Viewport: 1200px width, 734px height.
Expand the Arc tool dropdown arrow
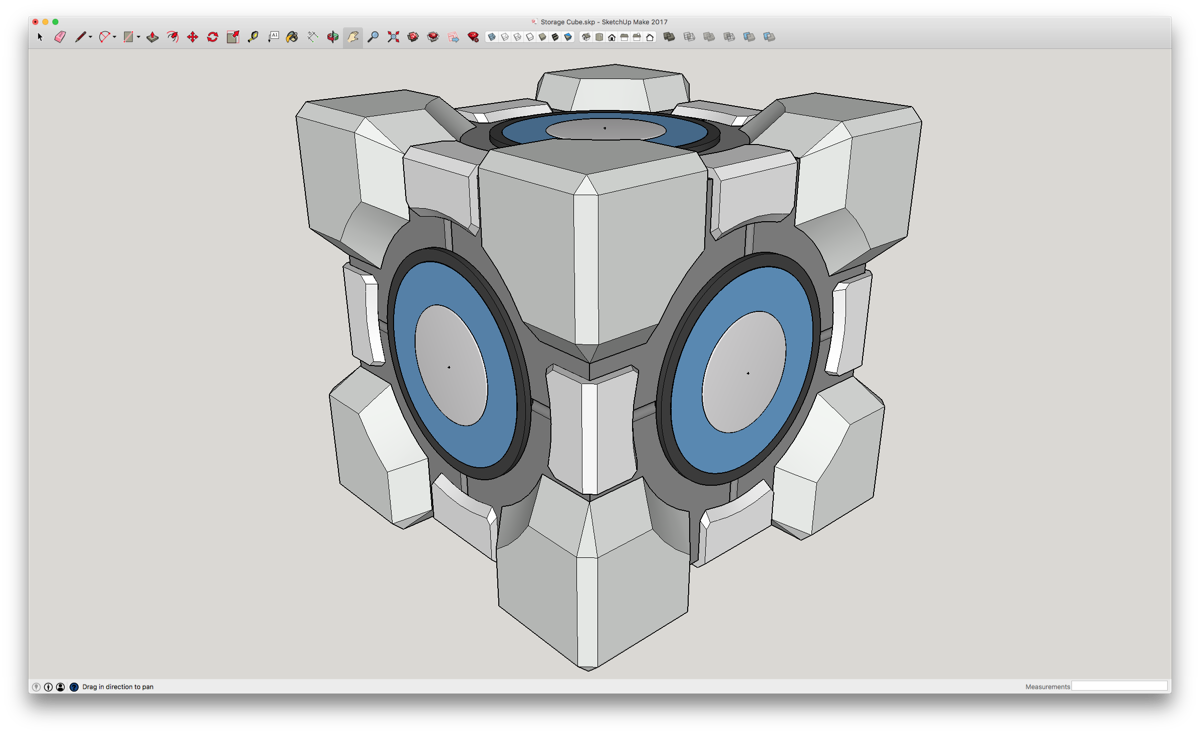(114, 37)
